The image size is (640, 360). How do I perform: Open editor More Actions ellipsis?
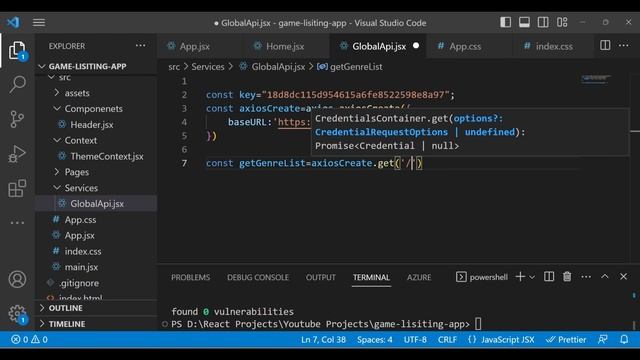pyautogui.click(x=624, y=45)
